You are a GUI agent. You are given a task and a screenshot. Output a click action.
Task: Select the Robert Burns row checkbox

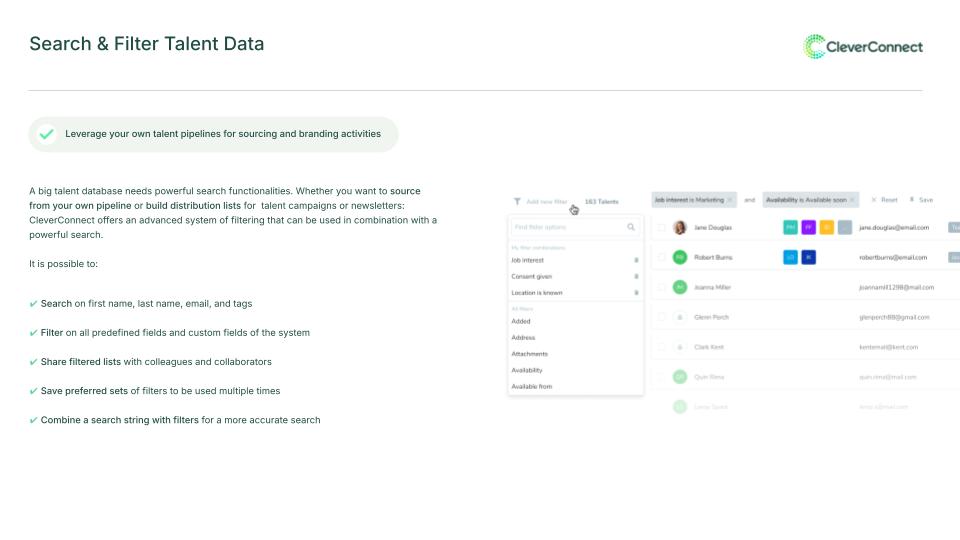point(661,257)
